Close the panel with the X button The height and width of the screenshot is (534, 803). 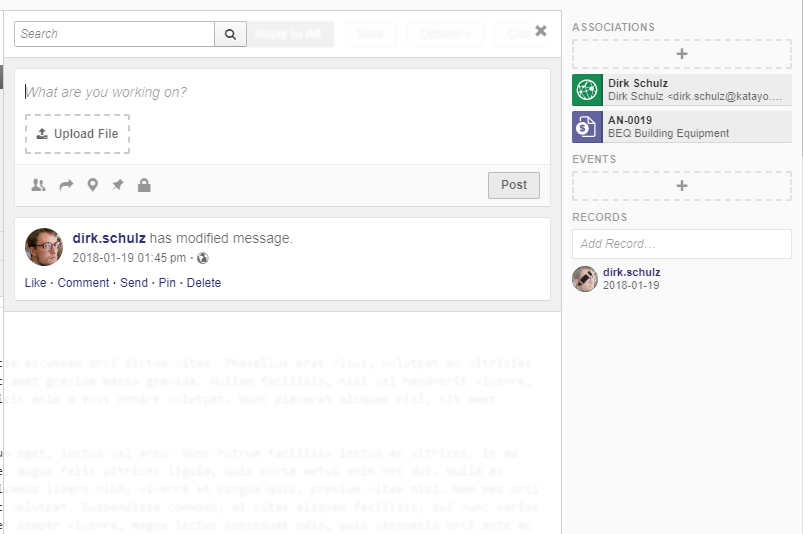coord(541,31)
